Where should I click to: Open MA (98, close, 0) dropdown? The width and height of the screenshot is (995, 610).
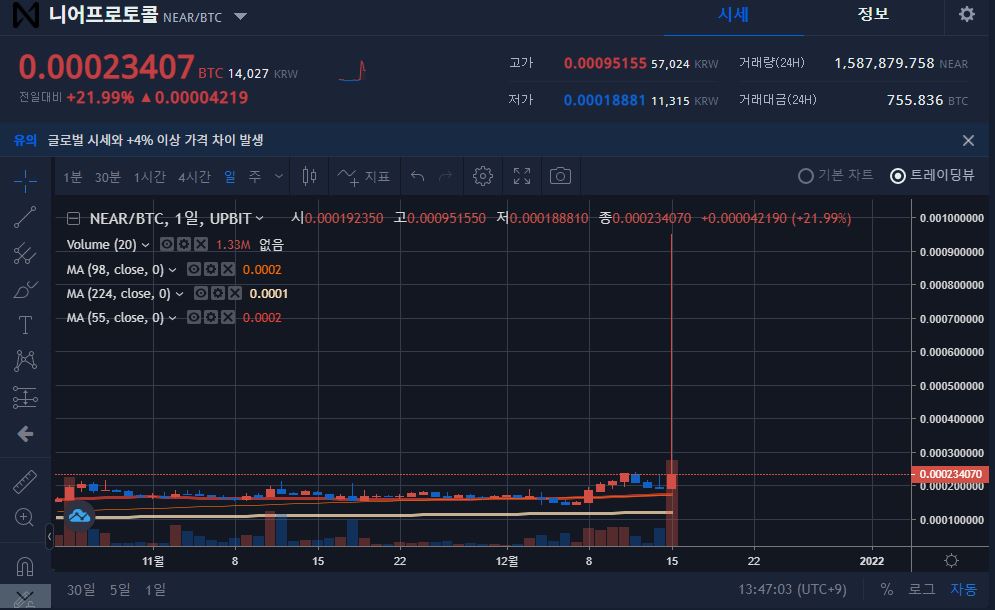tap(173, 270)
